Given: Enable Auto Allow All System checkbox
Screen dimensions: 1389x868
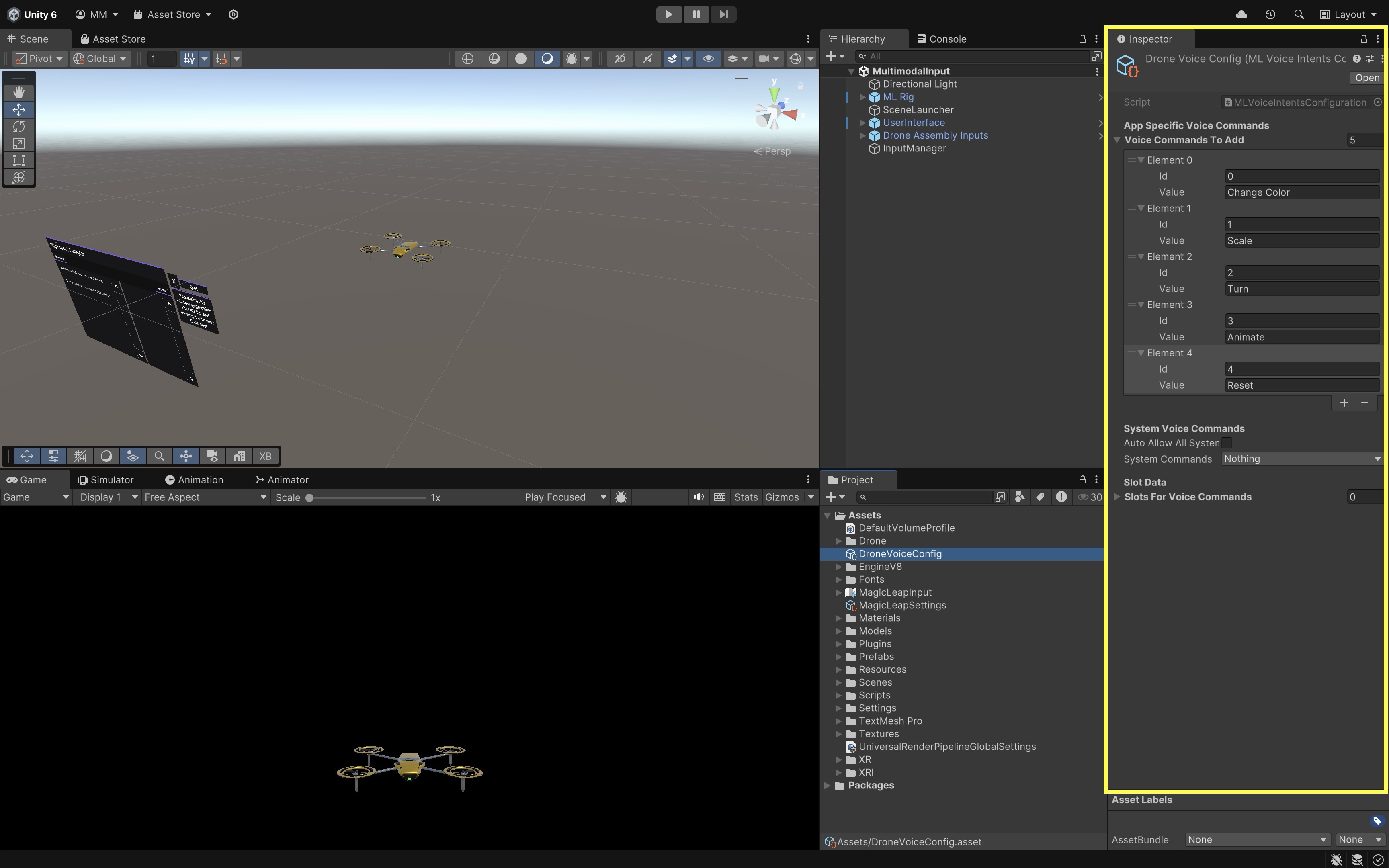Looking at the screenshot, I should 1227,443.
